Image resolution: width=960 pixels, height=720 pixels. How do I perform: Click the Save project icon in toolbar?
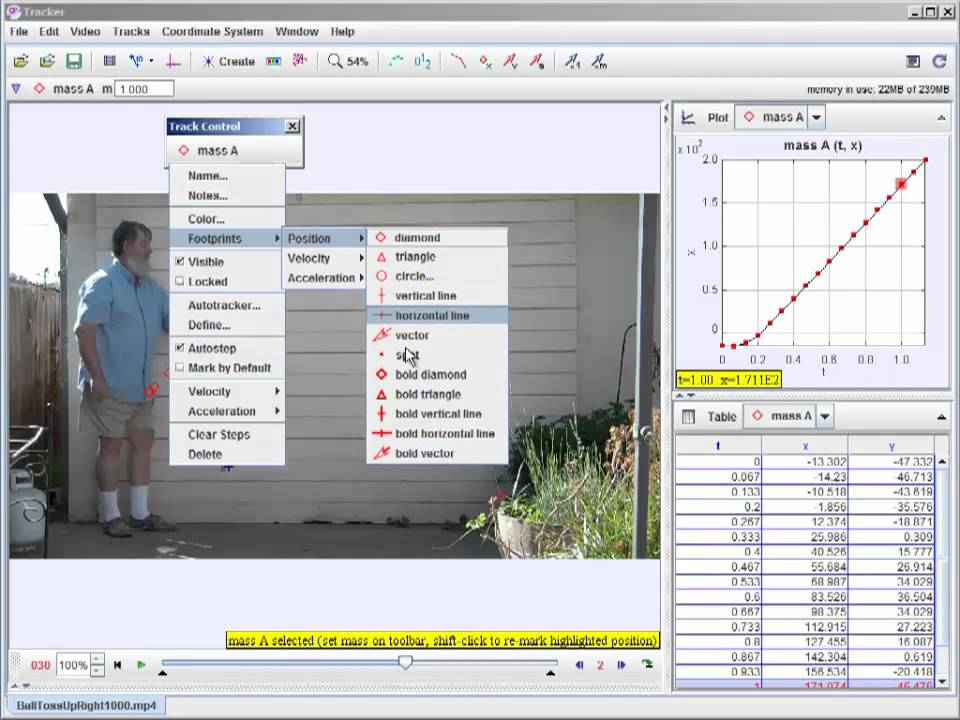coord(74,61)
